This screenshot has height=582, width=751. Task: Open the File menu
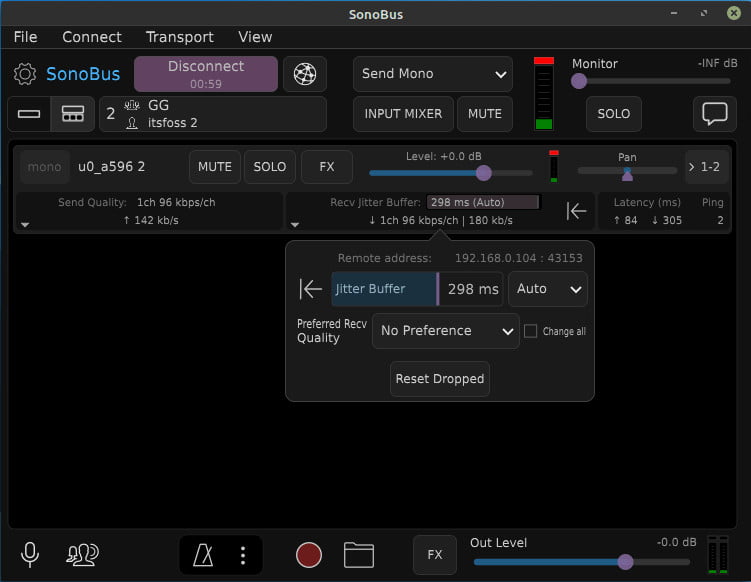coord(25,37)
